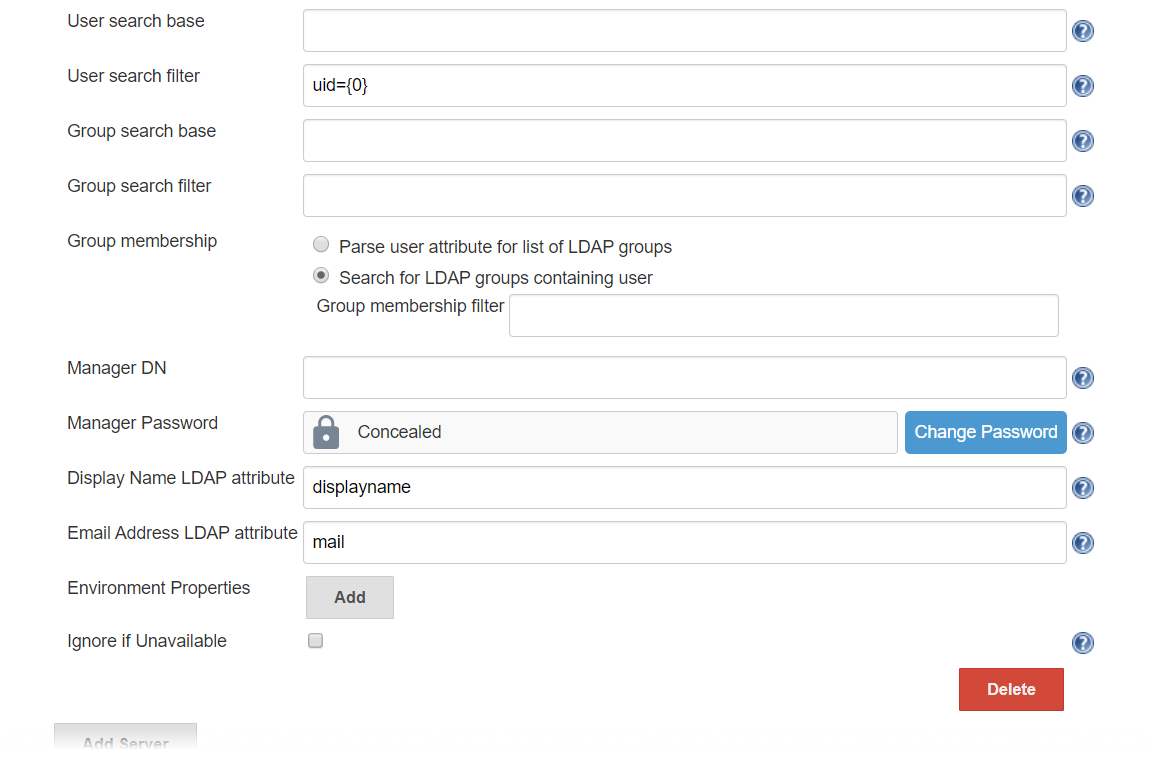The width and height of the screenshot is (1153, 763).
Task: Select Search for LDAP groups containing user
Action: click(321, 276)
